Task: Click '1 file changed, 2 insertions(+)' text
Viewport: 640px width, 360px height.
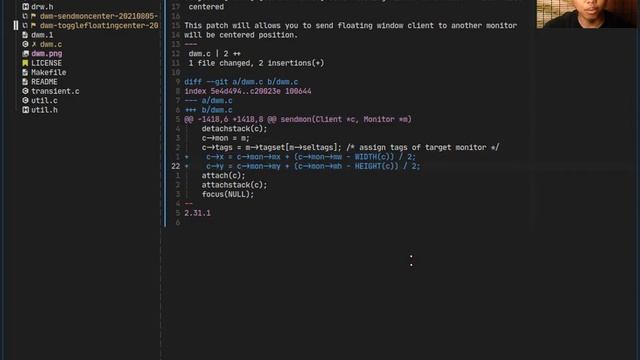Action: tap(256, 63)
